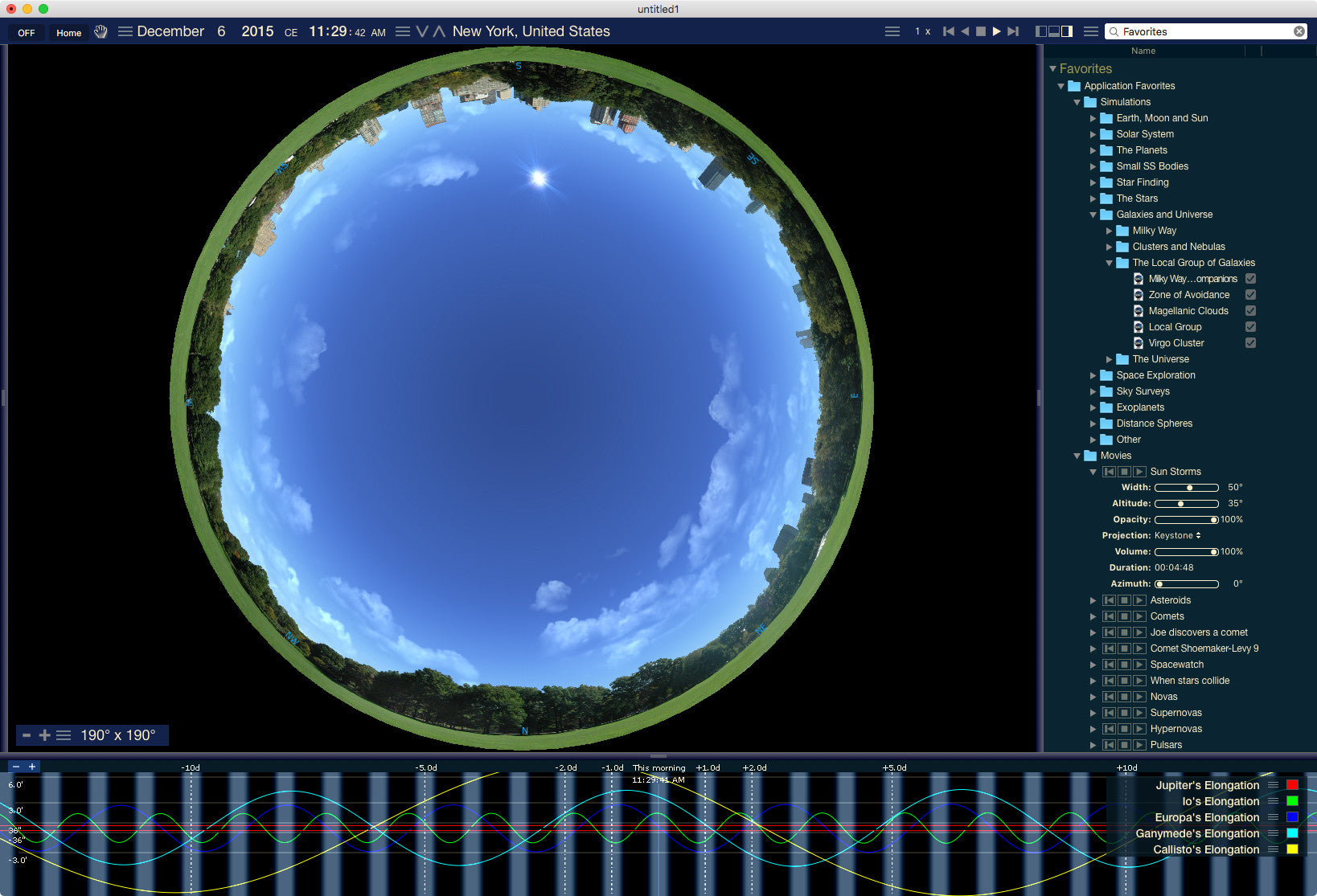Adjust the Sun Storms Opacity slider
1317x896 pixels.
click(1186, 520)
